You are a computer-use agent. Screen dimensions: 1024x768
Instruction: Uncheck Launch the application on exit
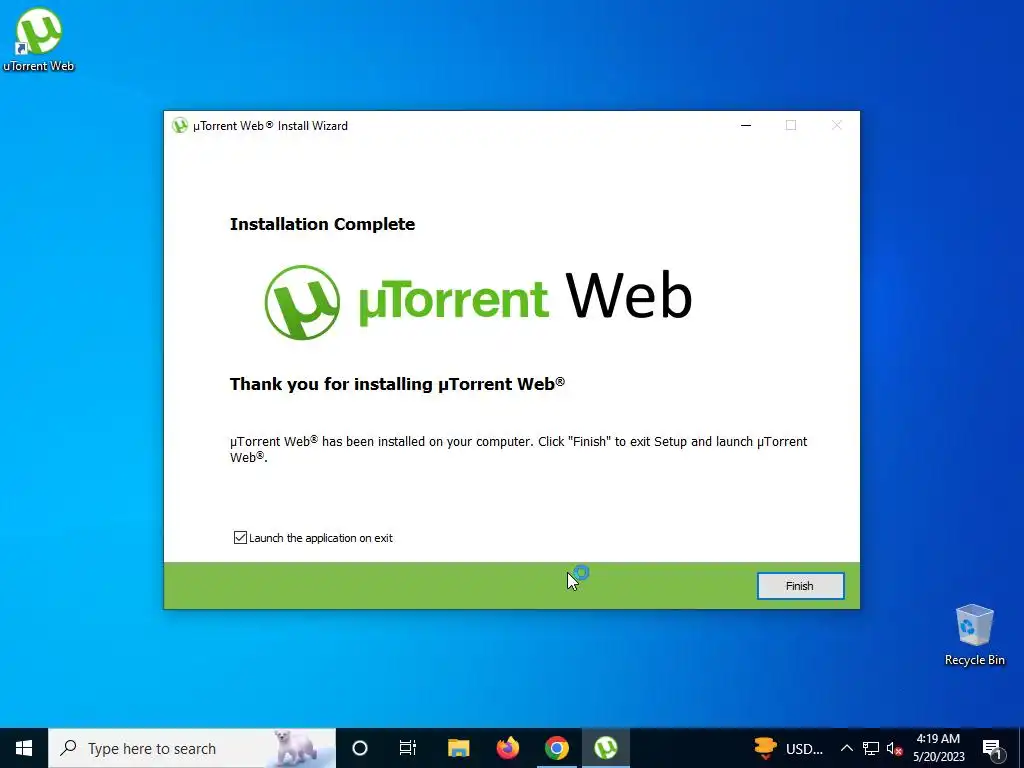point(240,537)
